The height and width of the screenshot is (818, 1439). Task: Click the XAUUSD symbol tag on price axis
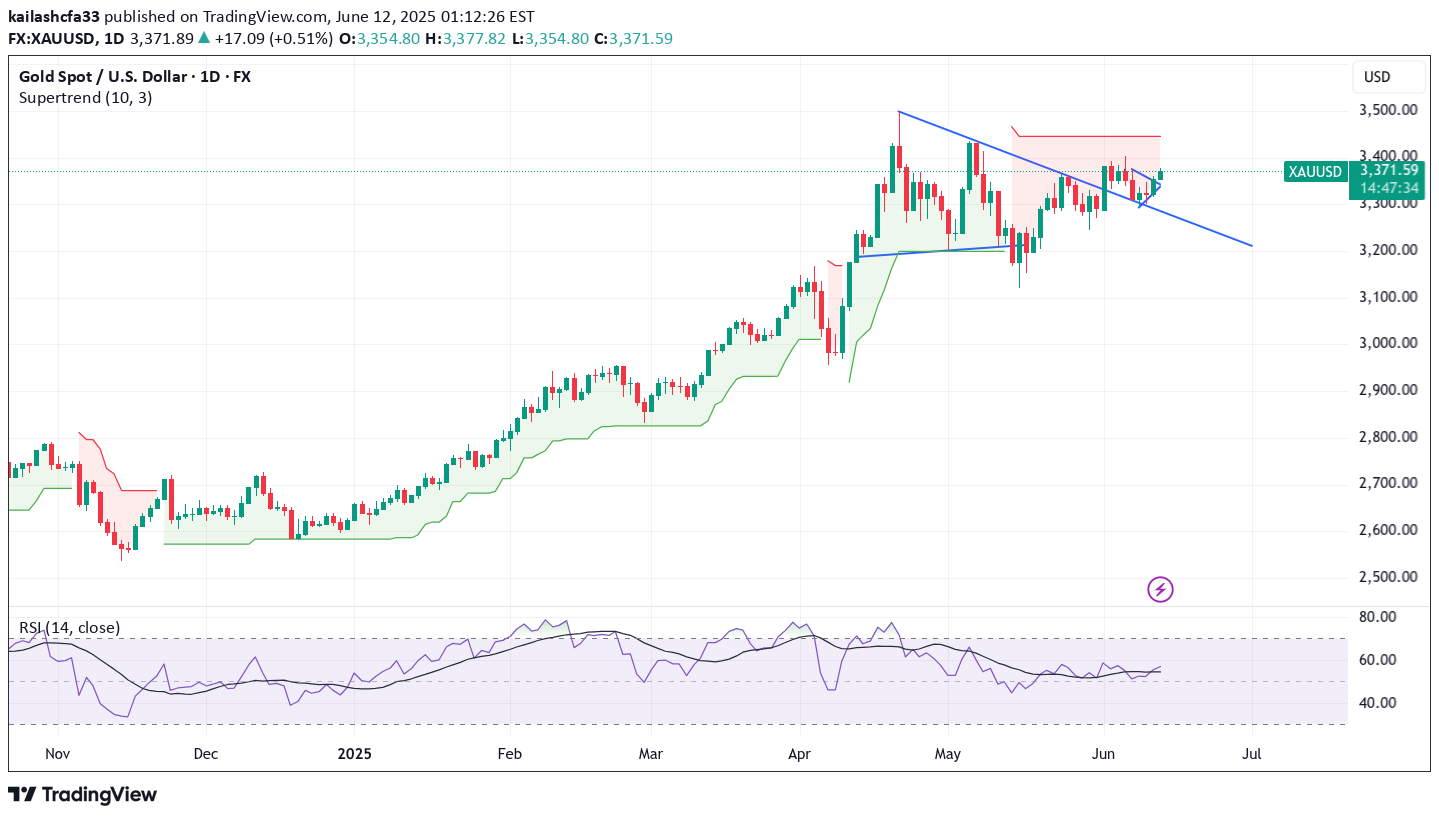(1314, 172)
